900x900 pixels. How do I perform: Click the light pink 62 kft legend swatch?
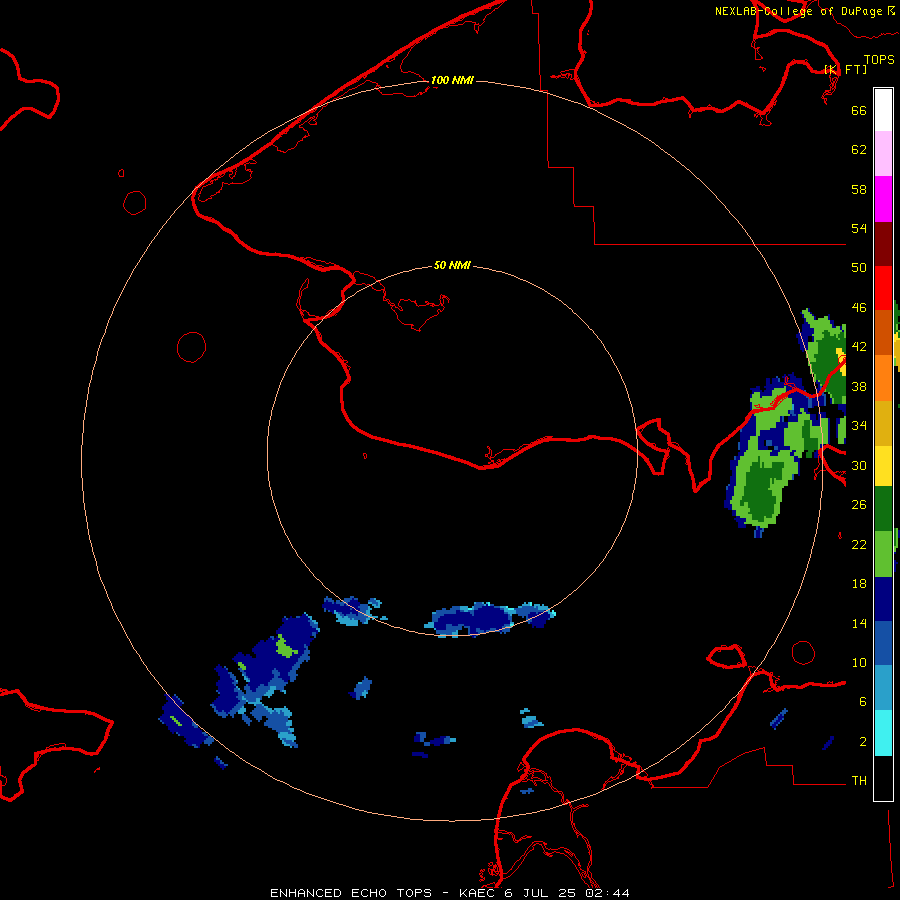(x=883, y=153)
